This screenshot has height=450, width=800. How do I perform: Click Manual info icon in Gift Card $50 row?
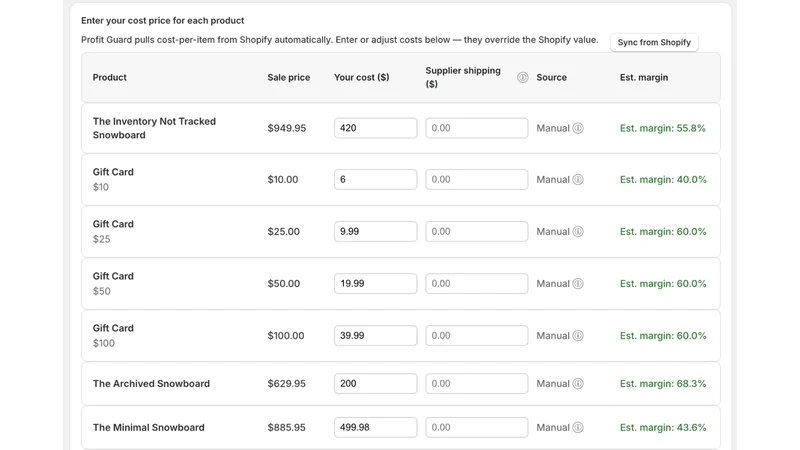coord(578,284)
